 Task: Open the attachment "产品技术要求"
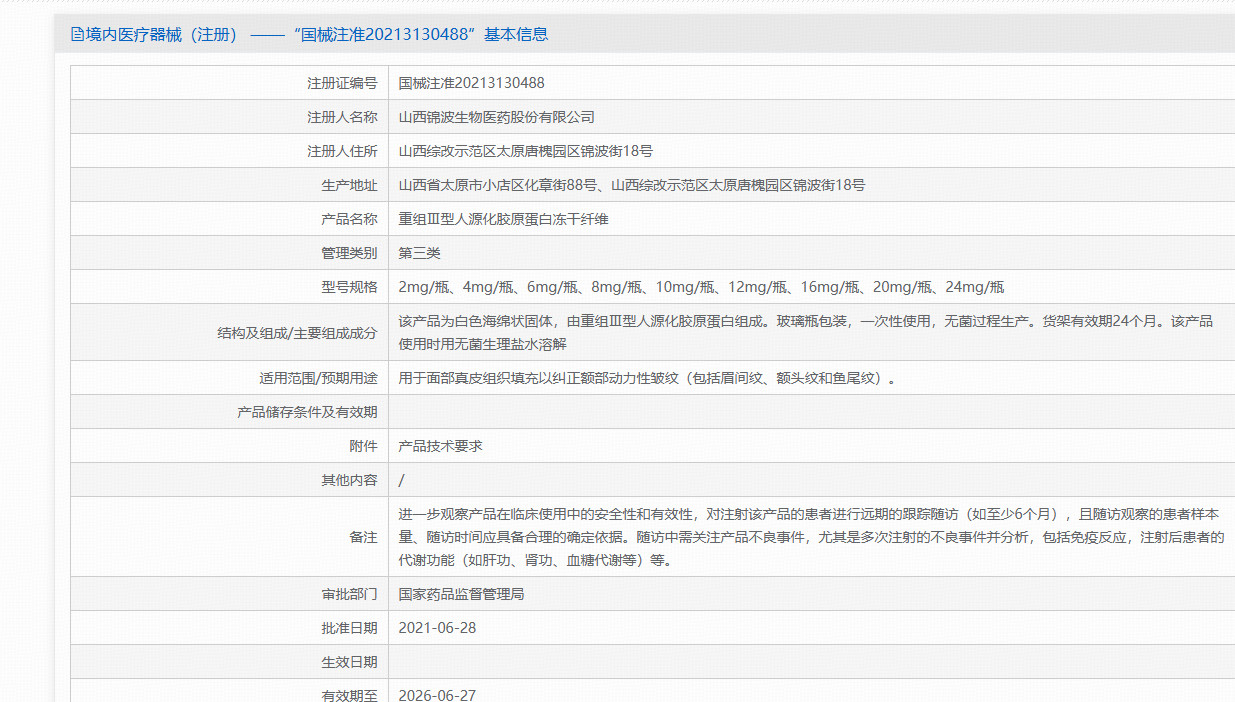tap(441, 445)
